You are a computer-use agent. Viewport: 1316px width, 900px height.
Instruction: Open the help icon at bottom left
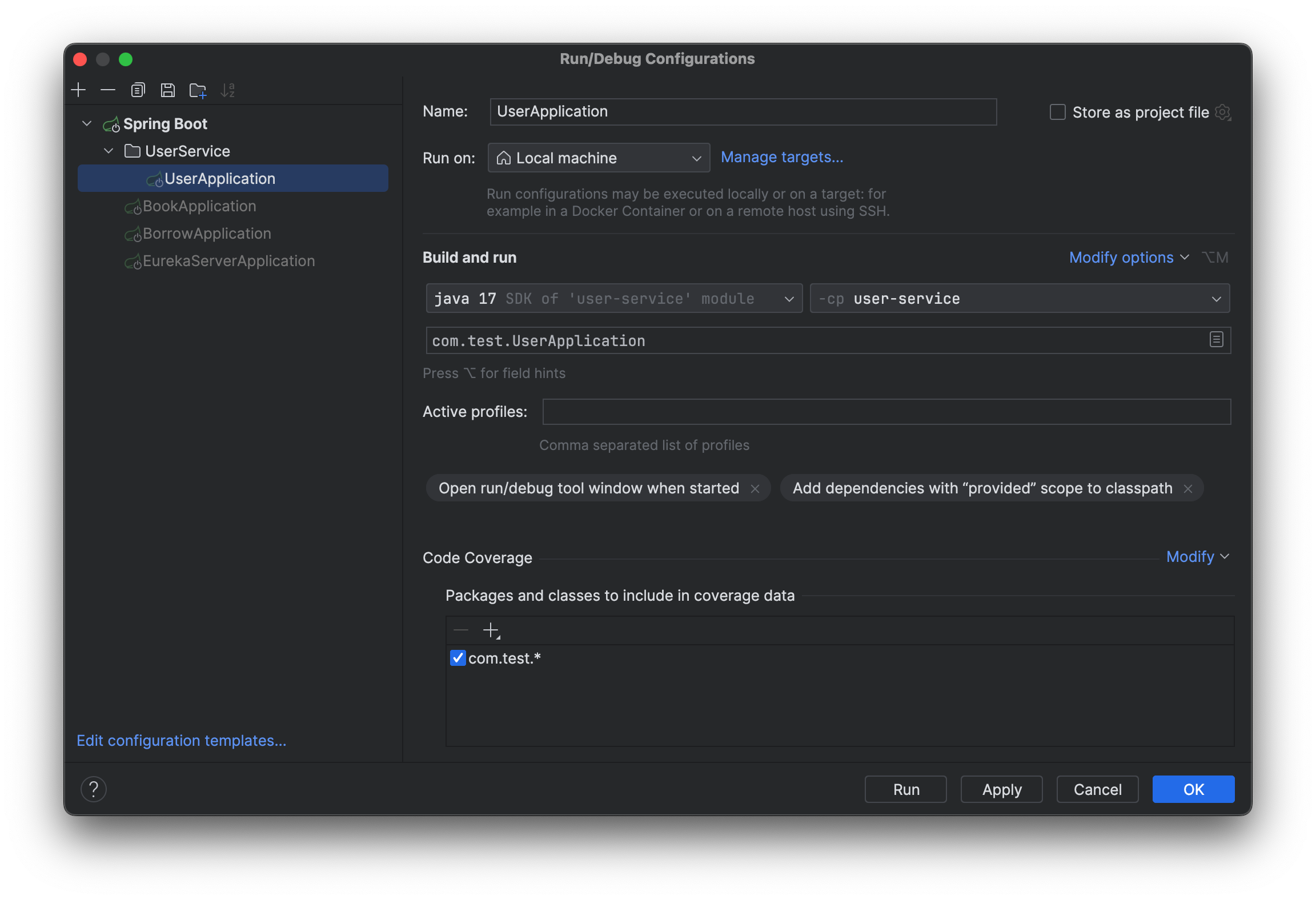pyautogui.click(x=94, y=789)
